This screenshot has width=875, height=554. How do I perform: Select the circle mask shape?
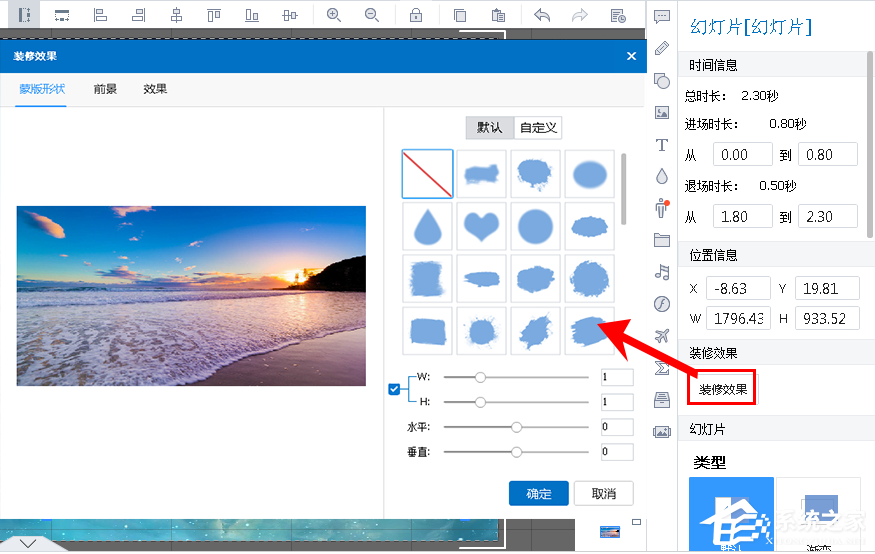[x=535, y=226]
